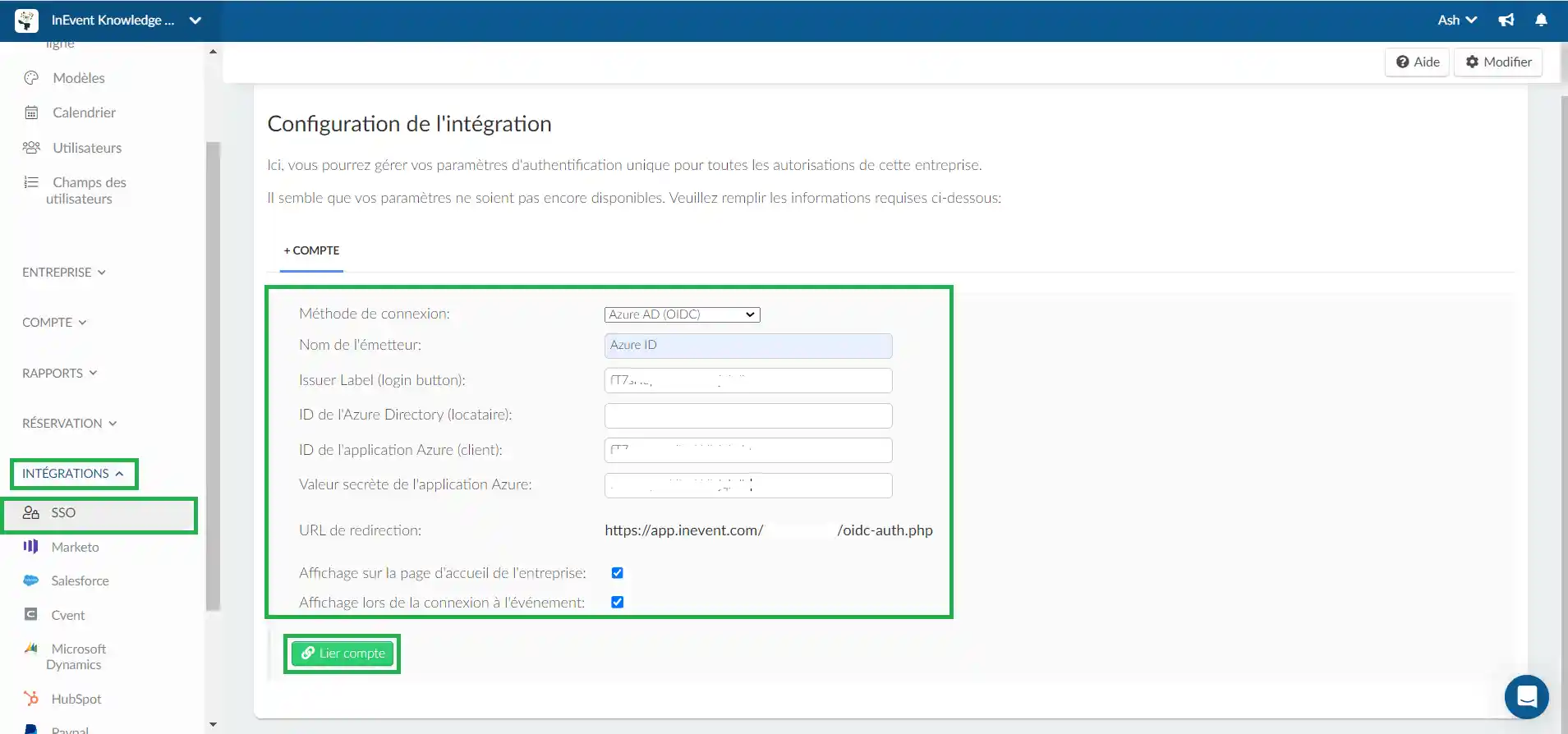1568x734 pixels.
Task: Select the + COMPTE tab
Action: [x=311, y=251]
